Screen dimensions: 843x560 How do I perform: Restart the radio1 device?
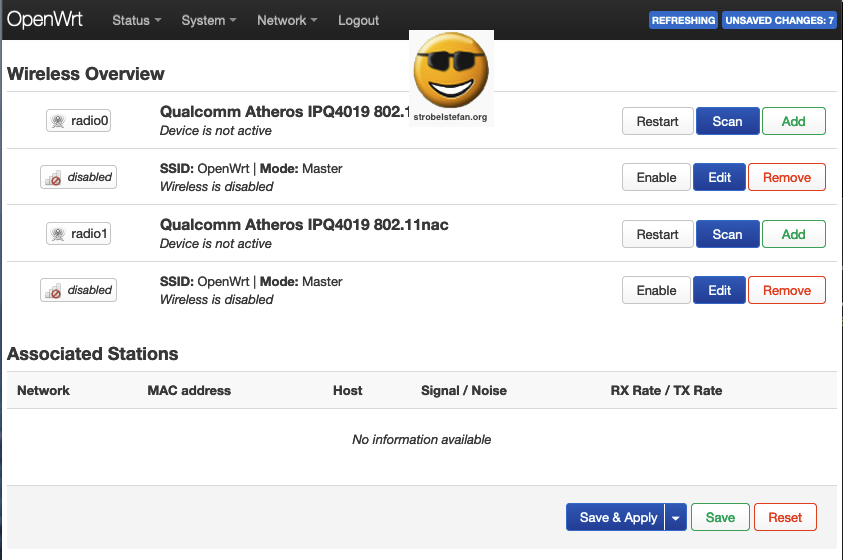(x=658, y=234)
